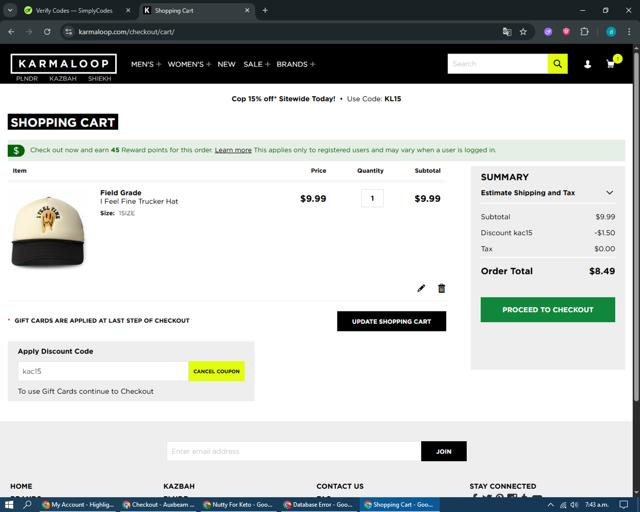Click the discount code input field

pyautogui.click(x=103, y=371)
